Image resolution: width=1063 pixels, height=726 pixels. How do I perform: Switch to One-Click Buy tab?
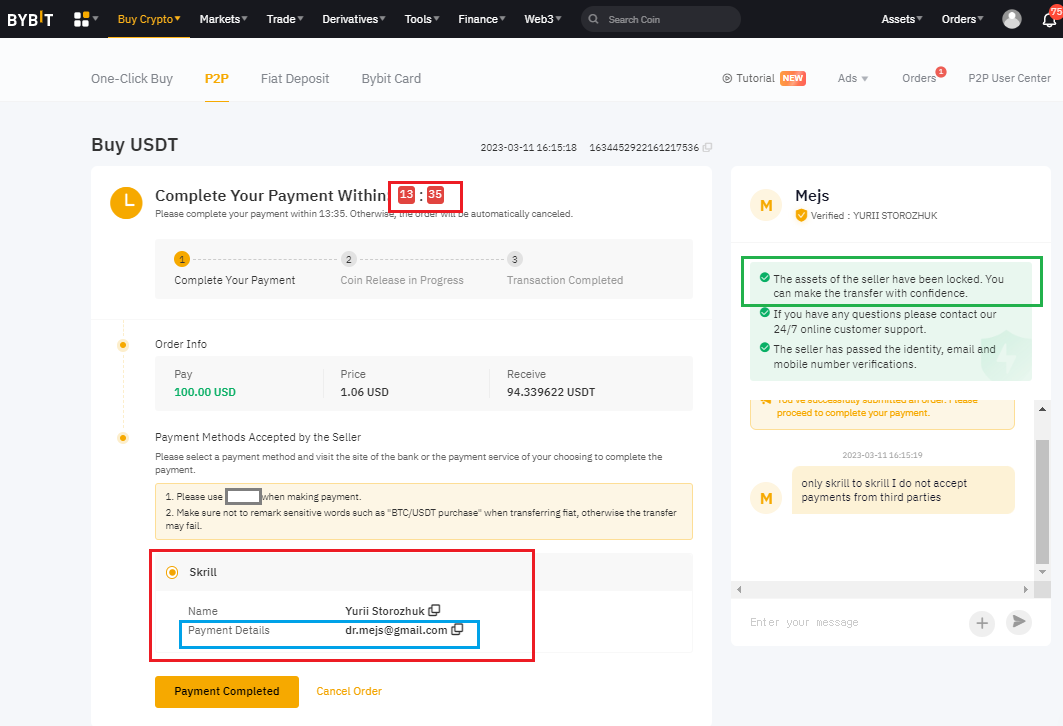tap(132, 78)
